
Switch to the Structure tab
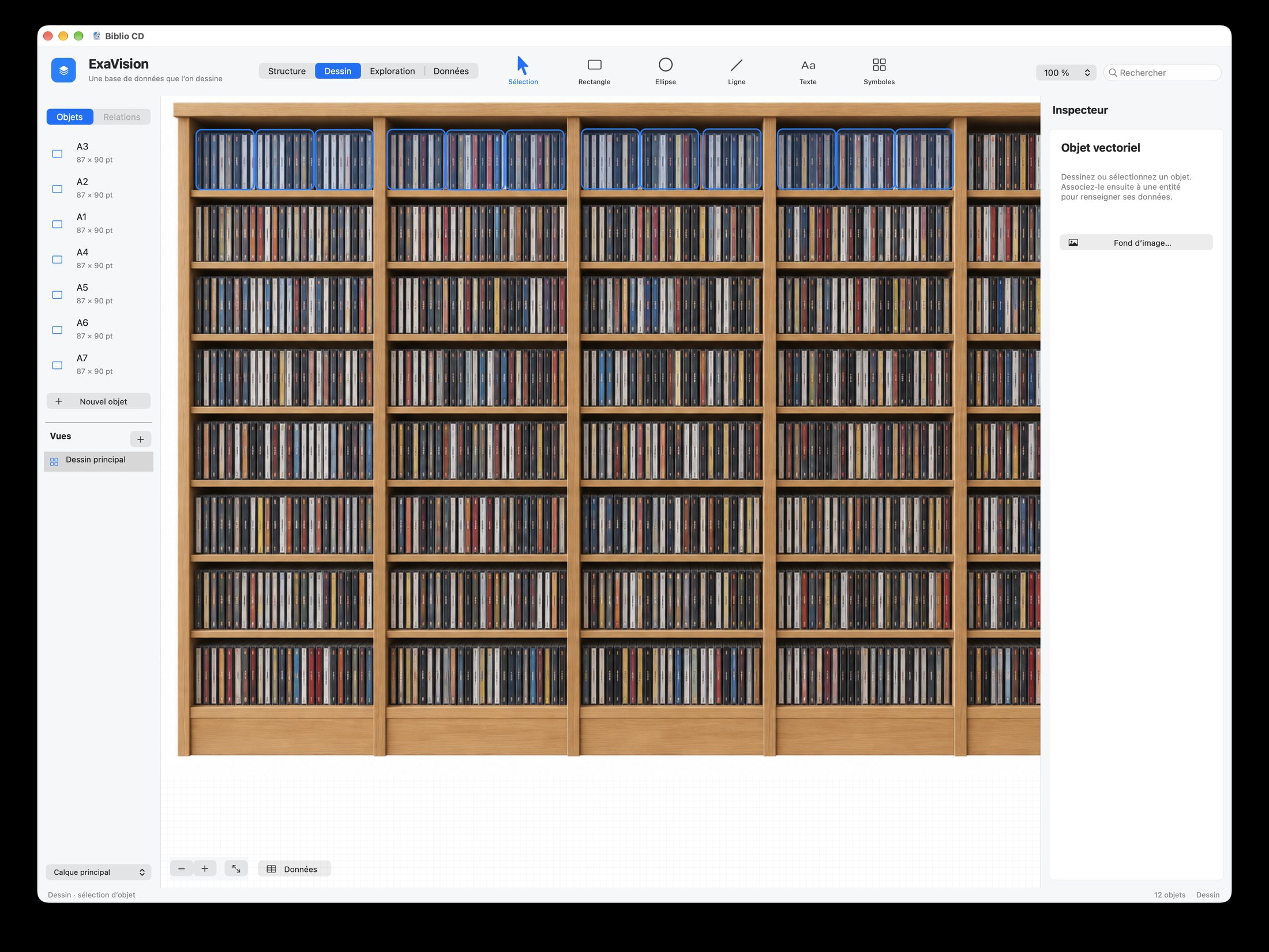(287, 71)
